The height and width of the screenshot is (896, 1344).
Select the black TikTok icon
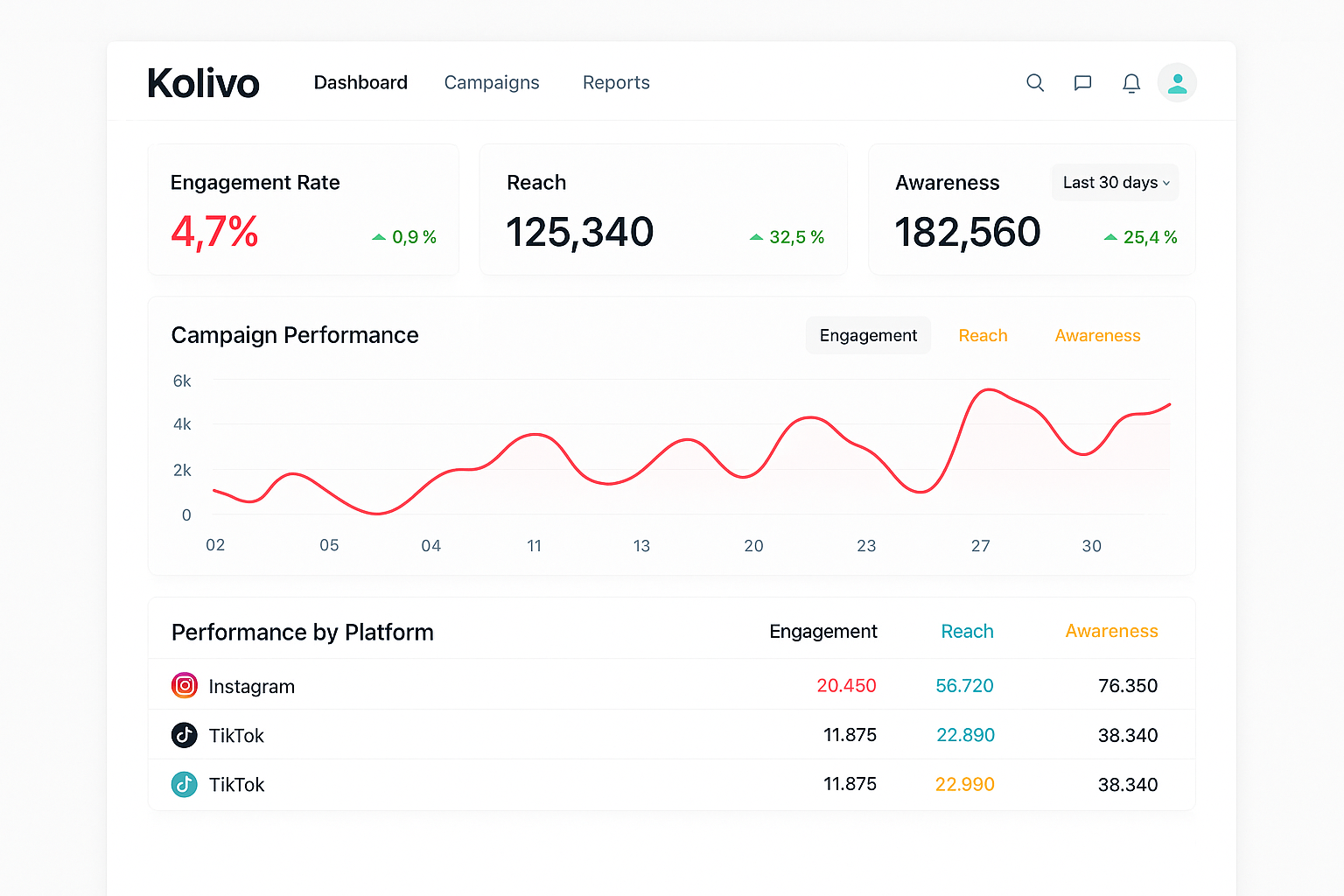(x=184, y=735)
